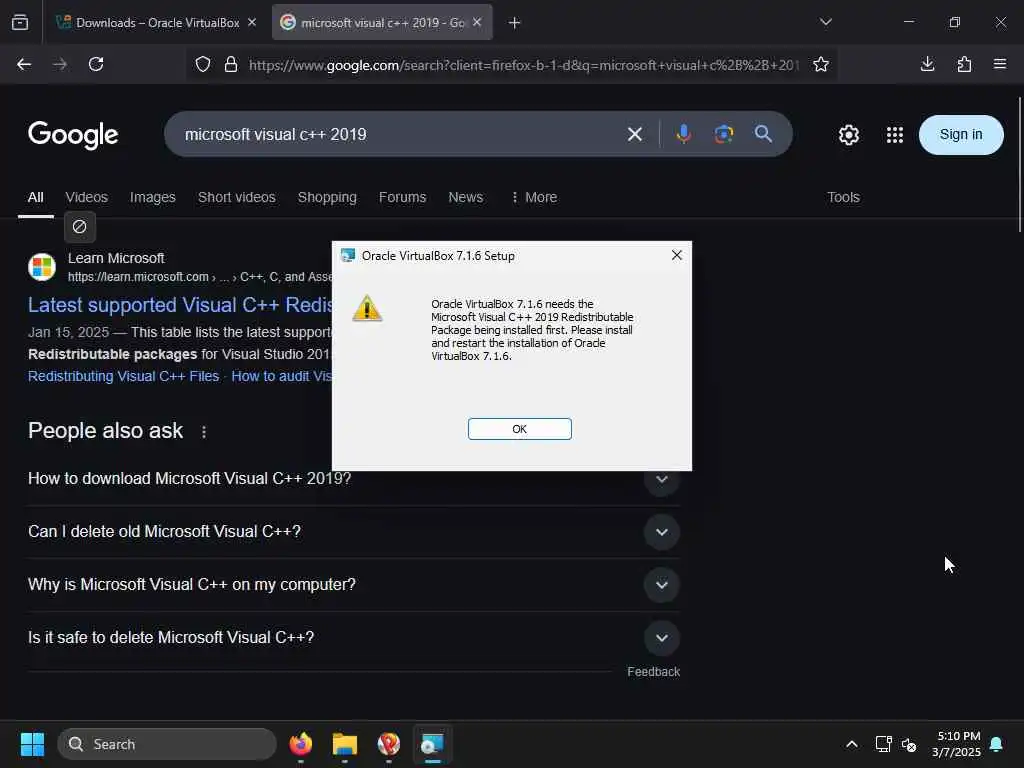The image size is (1024, 768).
Task: Select the VirtualBox installer taskbar icon
Action: (x=432, y=744)
